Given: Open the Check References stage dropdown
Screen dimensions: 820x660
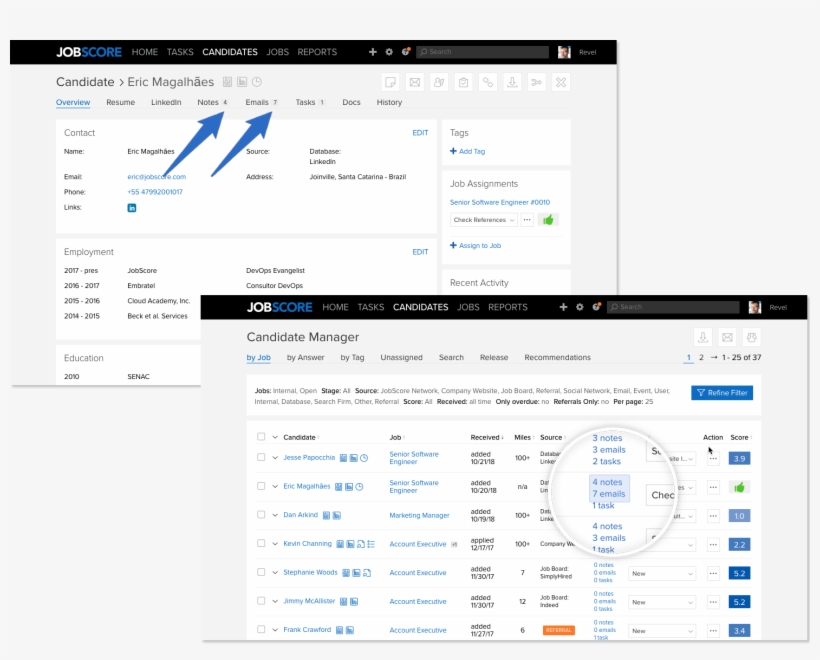Looking at the screenshot, I should 484,220.
